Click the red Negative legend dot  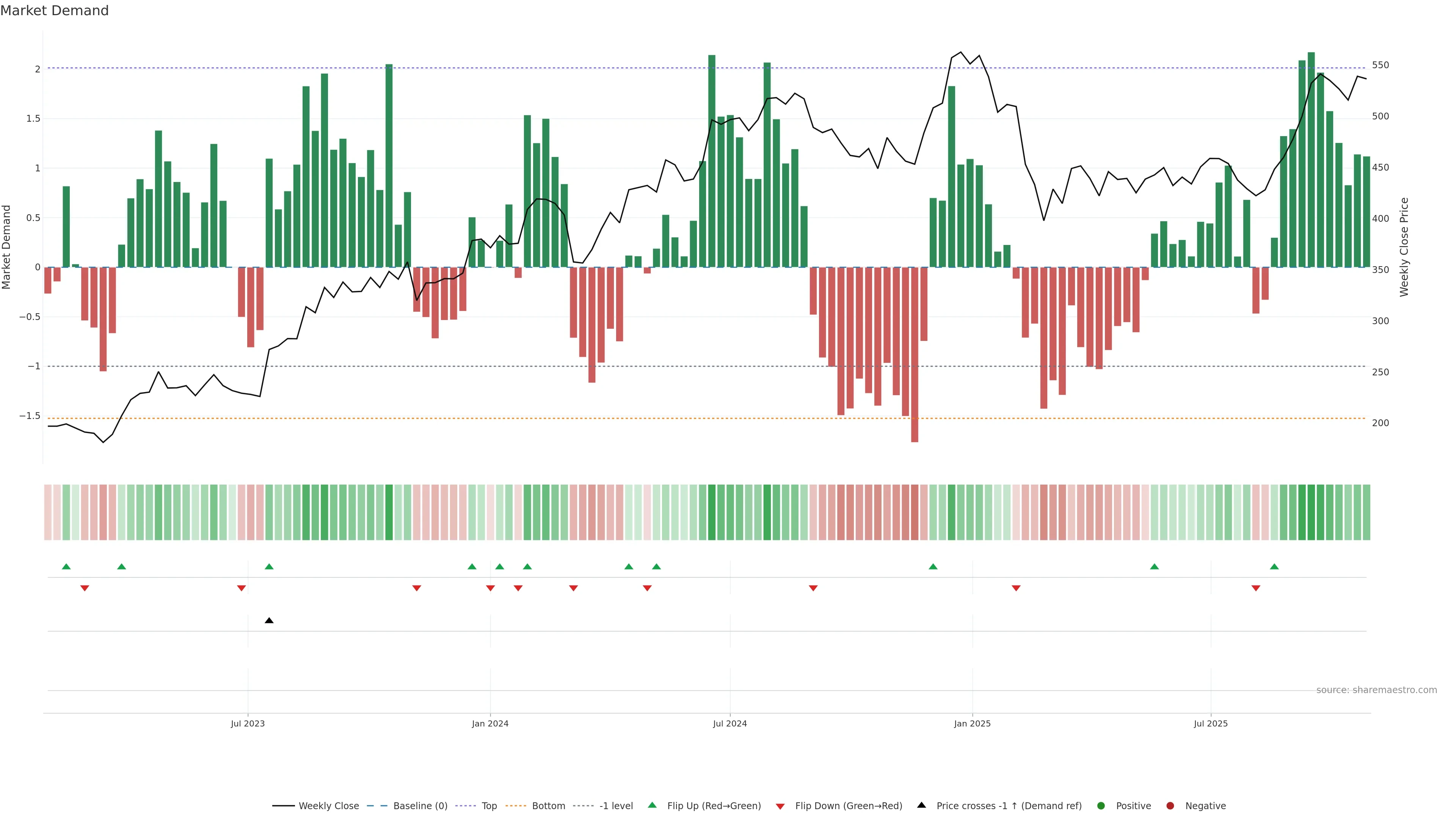click(1170, 806)
